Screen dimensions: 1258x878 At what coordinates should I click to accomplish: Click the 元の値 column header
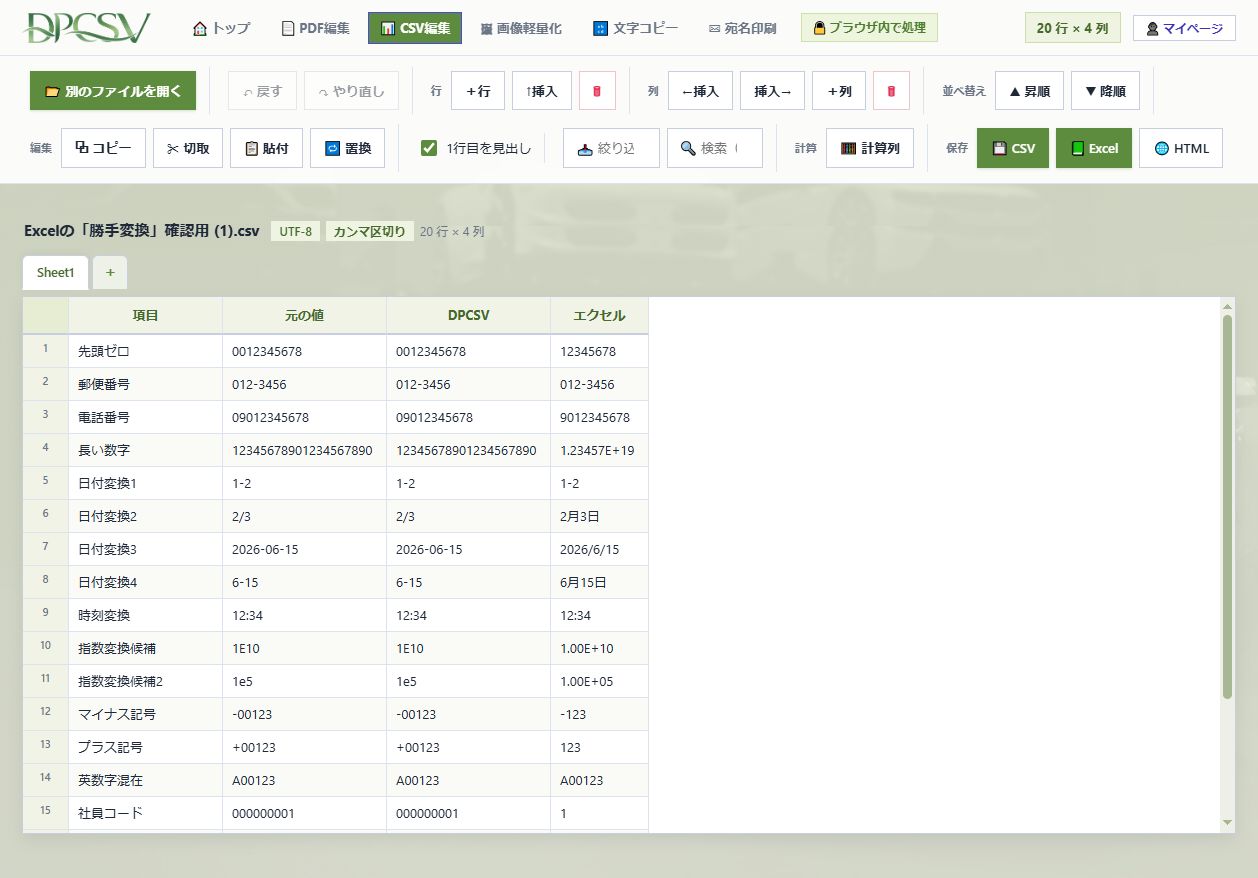pyautogui.click(x=304, y=315)
